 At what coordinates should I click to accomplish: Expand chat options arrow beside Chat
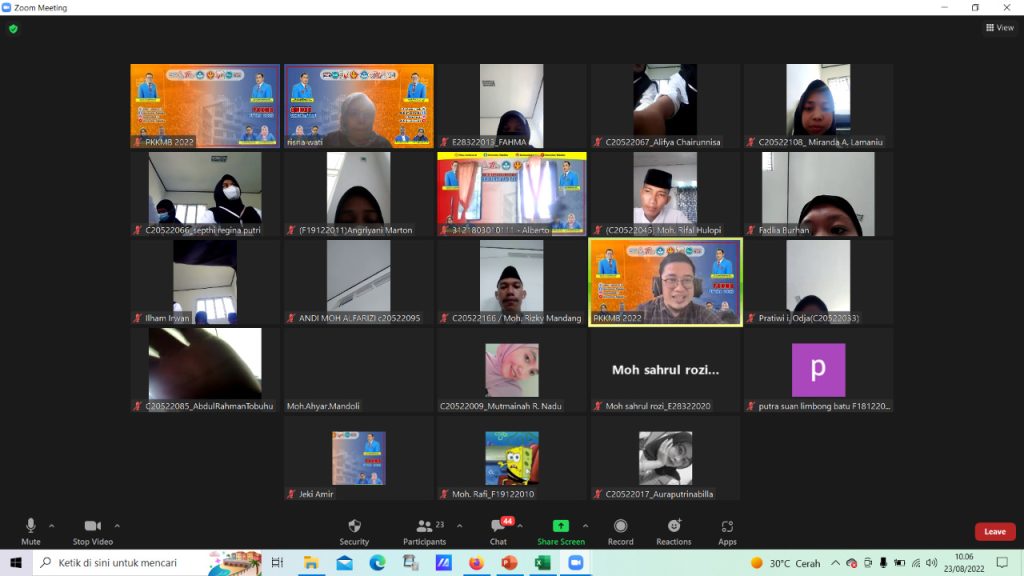coord(520,525)
